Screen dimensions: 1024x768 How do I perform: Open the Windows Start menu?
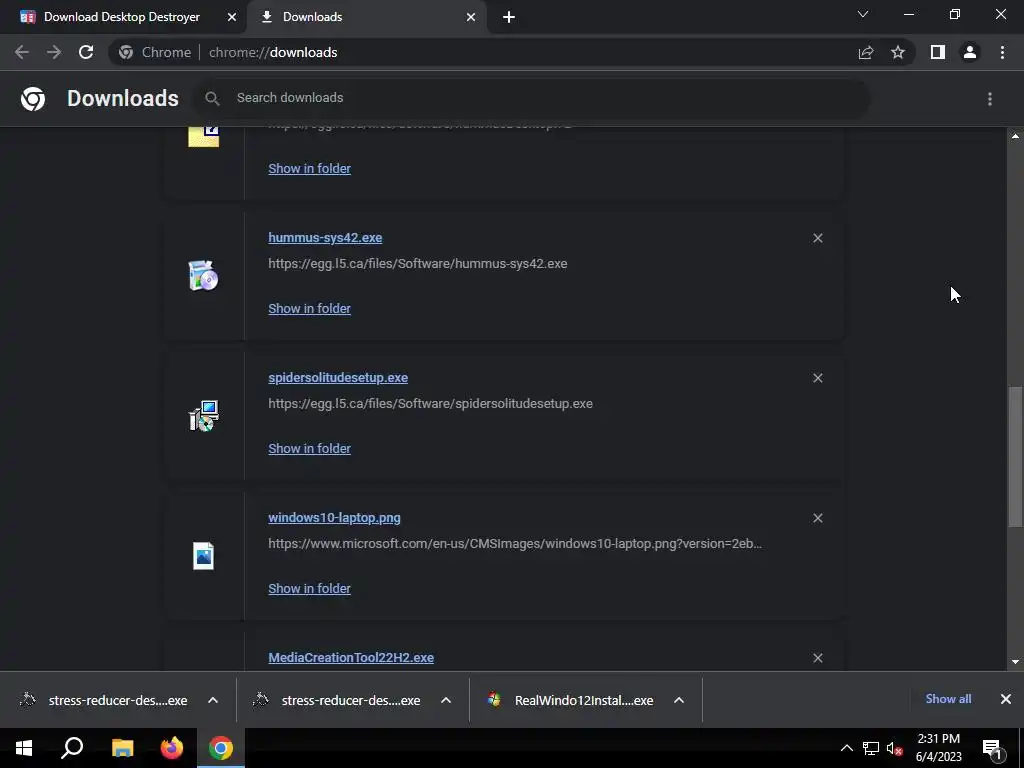pyautogui.click(x=24, y=748)
